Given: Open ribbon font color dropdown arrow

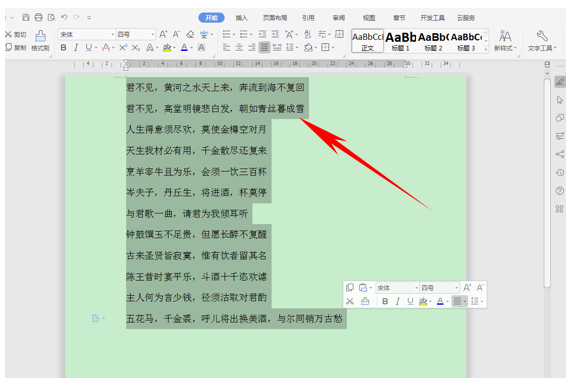Looking at the screenshot, I should [x=191, y=48].
